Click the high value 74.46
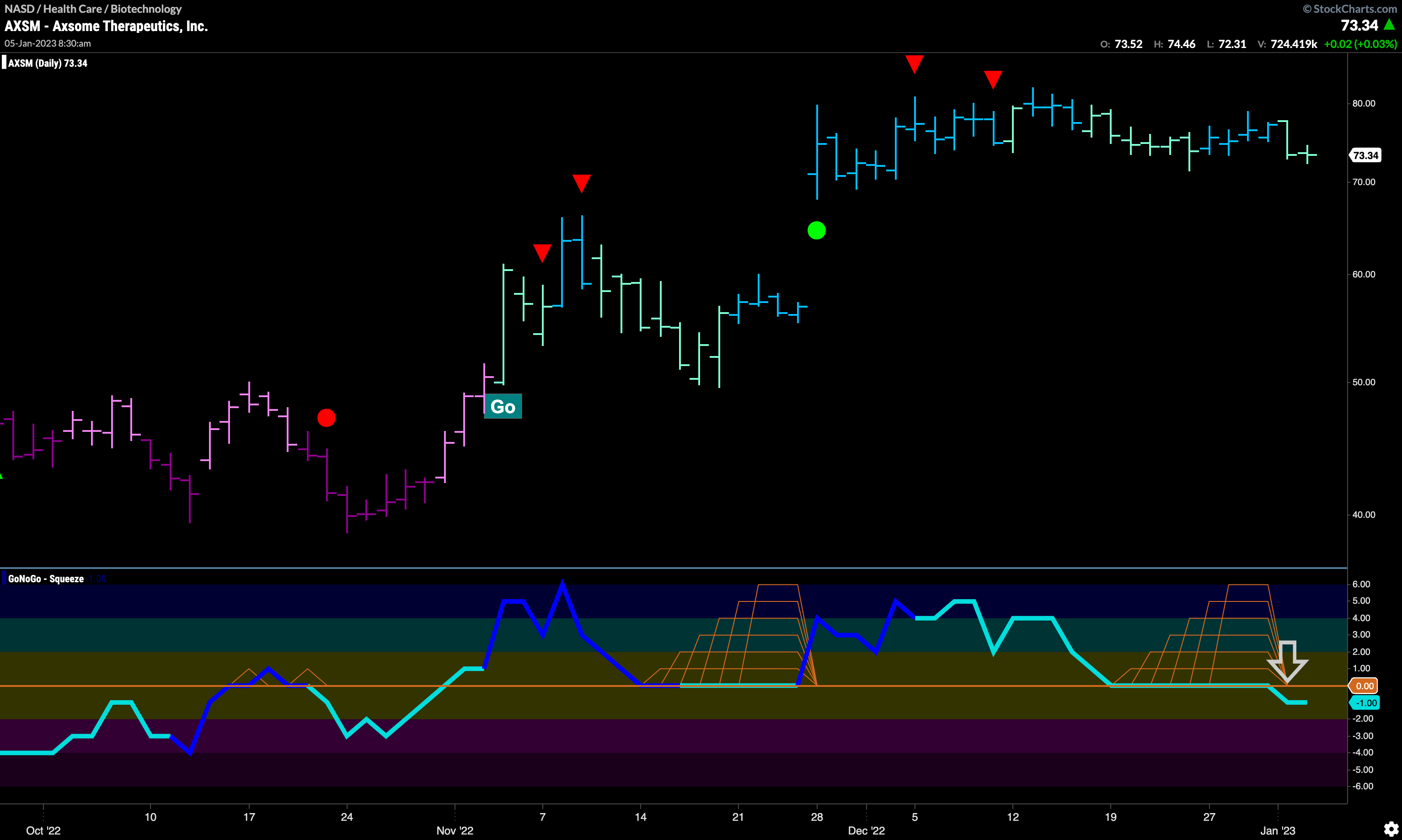1402x840 pixels. (1182, 44)
